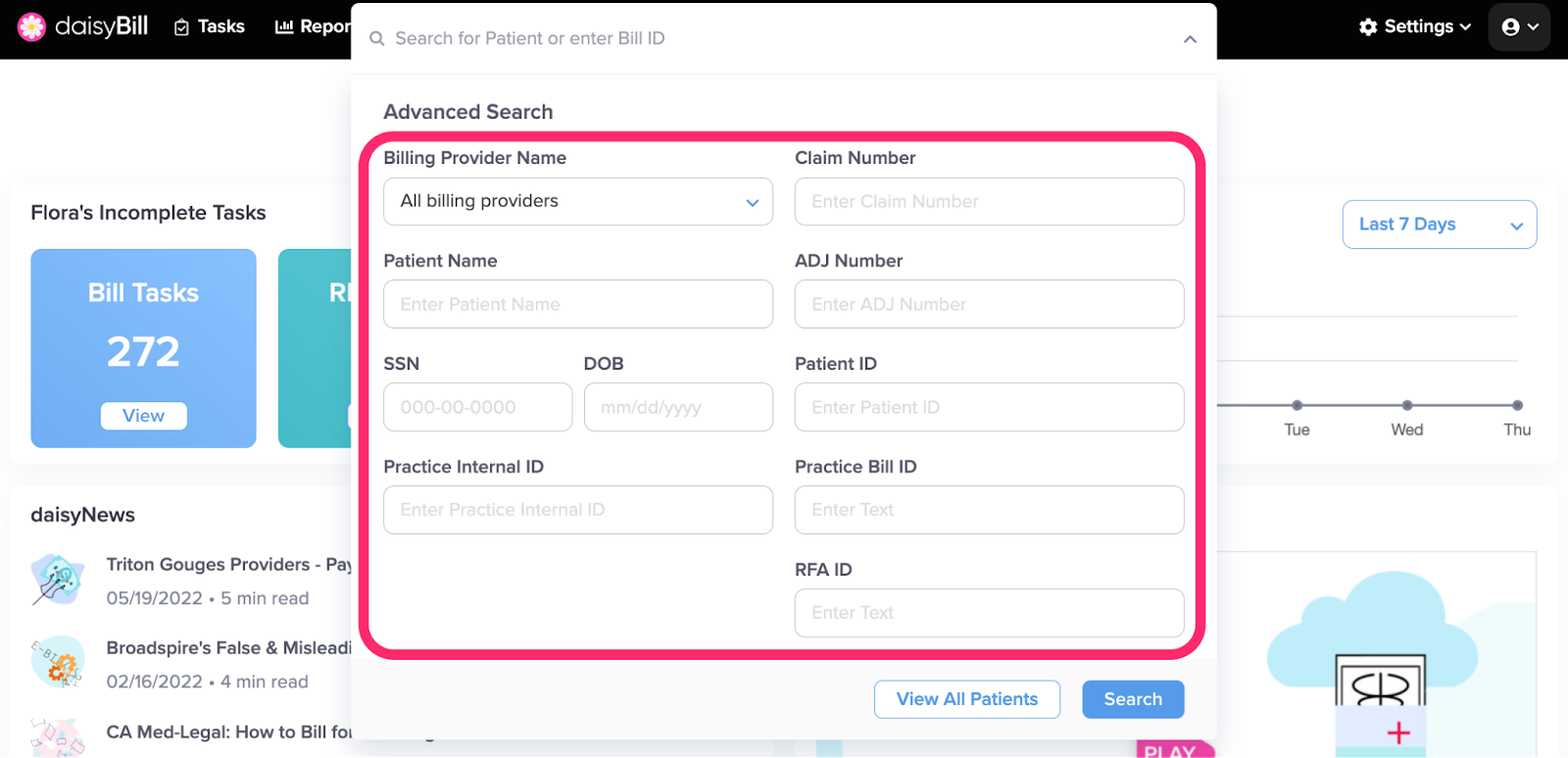Focus the Enter Patient Name field
Viewport: 1568px width, 758px height.
(x=578, y=304)
